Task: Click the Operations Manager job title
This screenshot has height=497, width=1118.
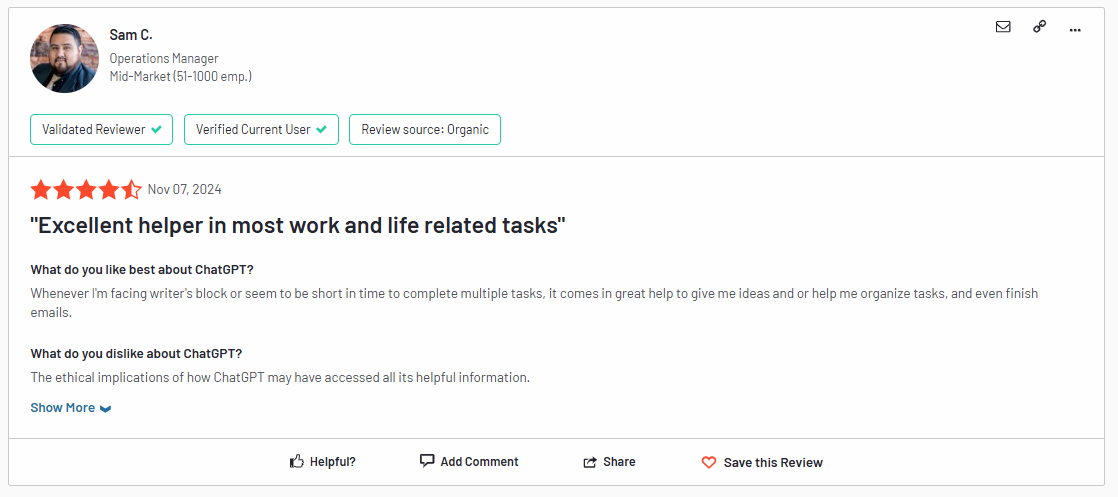Action: 164,58
